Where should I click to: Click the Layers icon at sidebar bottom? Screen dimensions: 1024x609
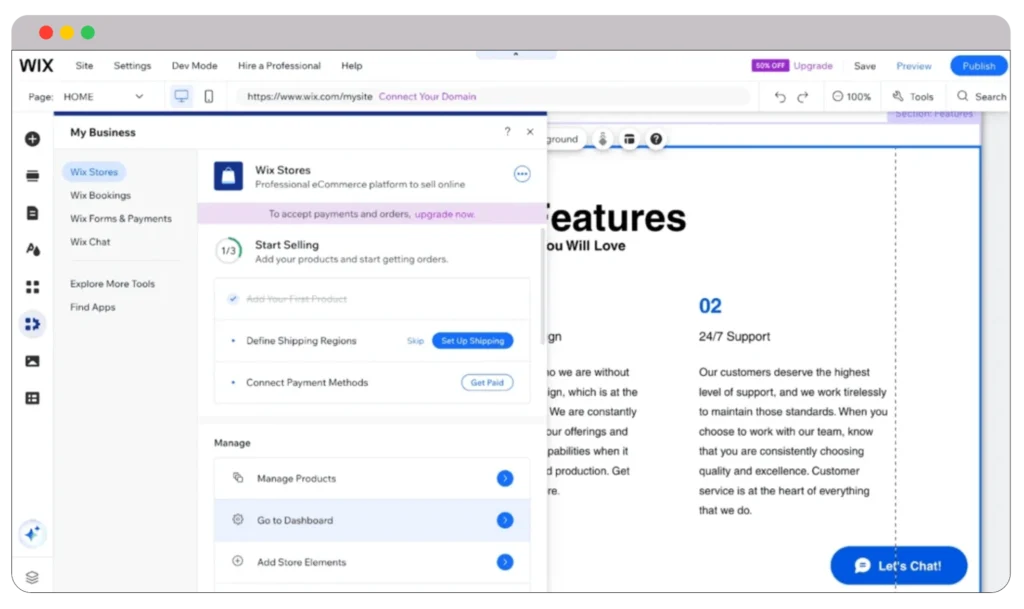point(32,577)
